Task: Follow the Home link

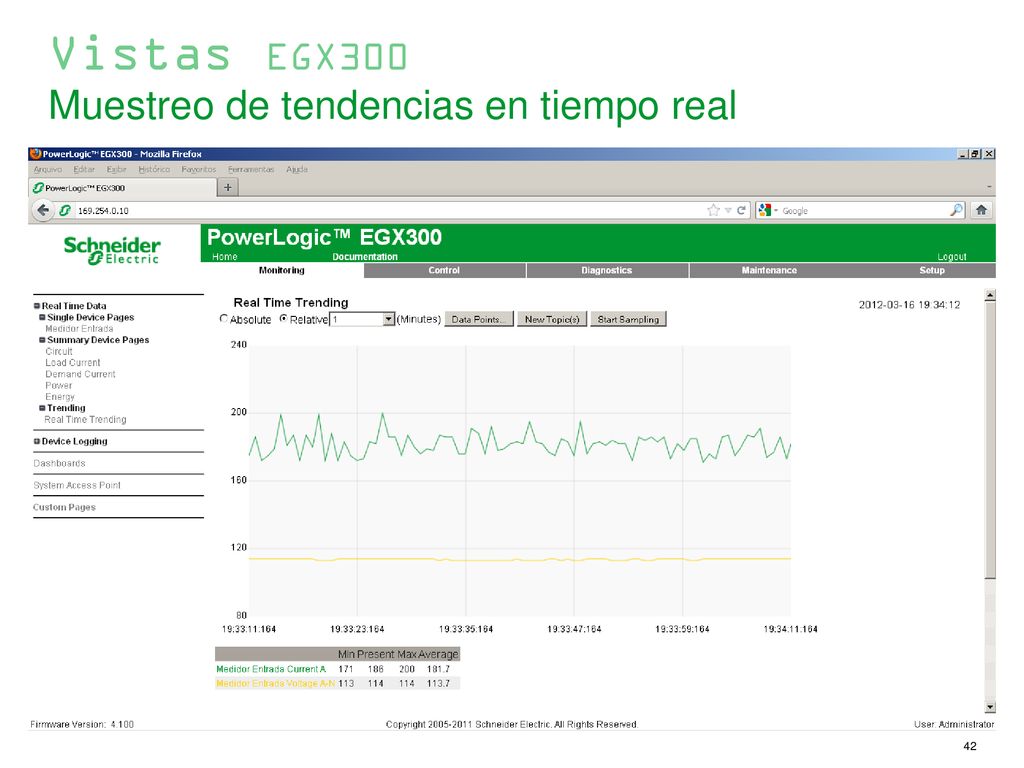Action: 225,257
